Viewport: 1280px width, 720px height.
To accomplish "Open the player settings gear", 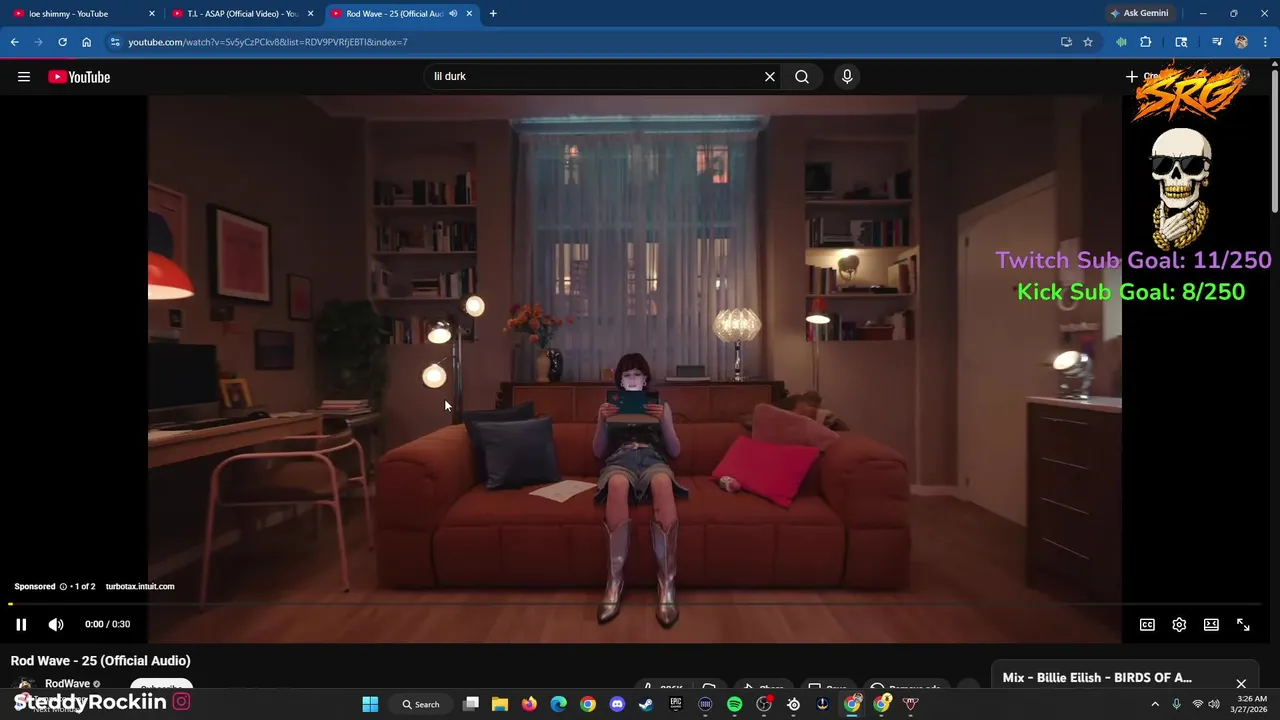I will pos(1179,625).
